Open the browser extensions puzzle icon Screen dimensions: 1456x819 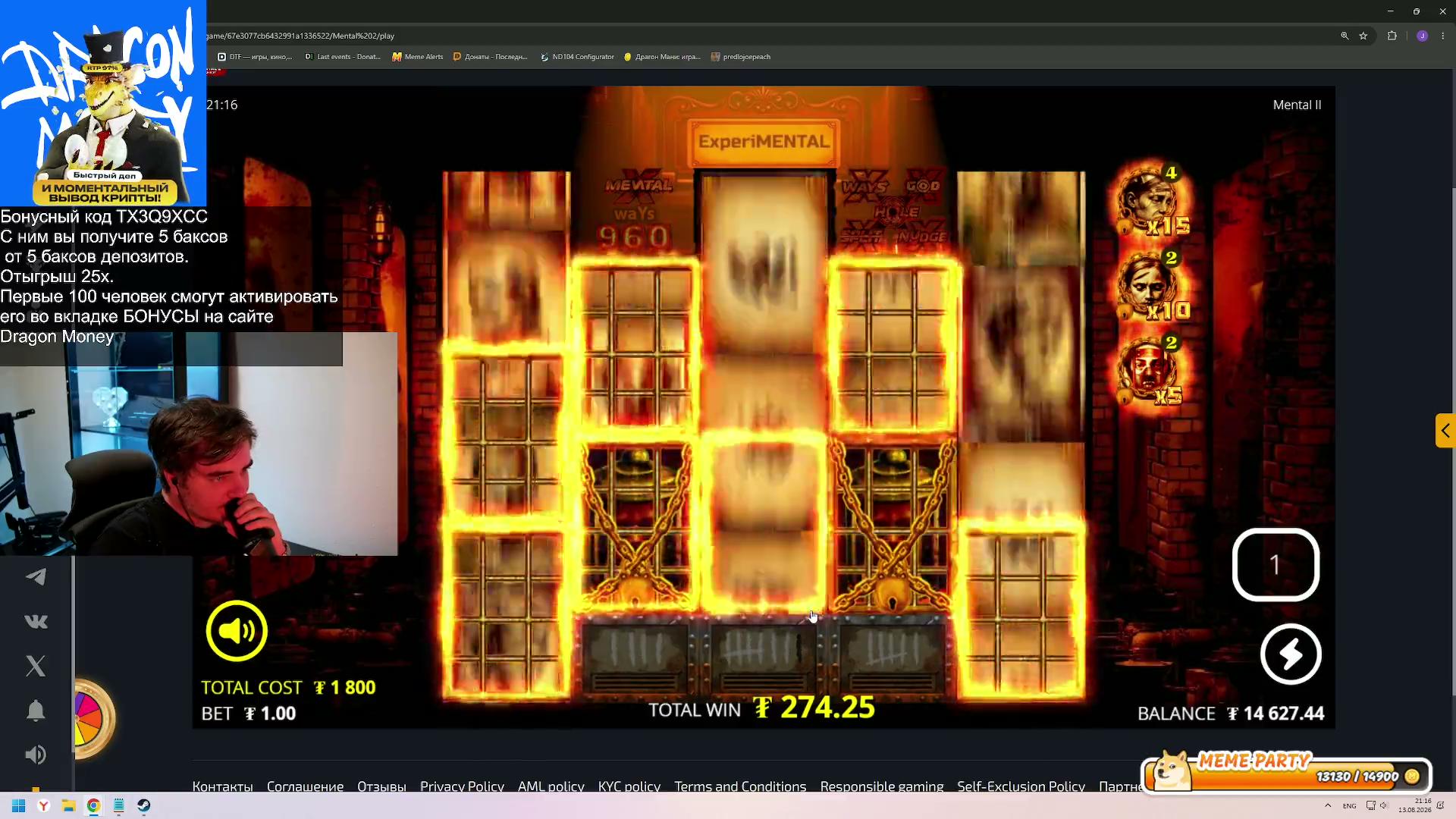coord(1392,36)
